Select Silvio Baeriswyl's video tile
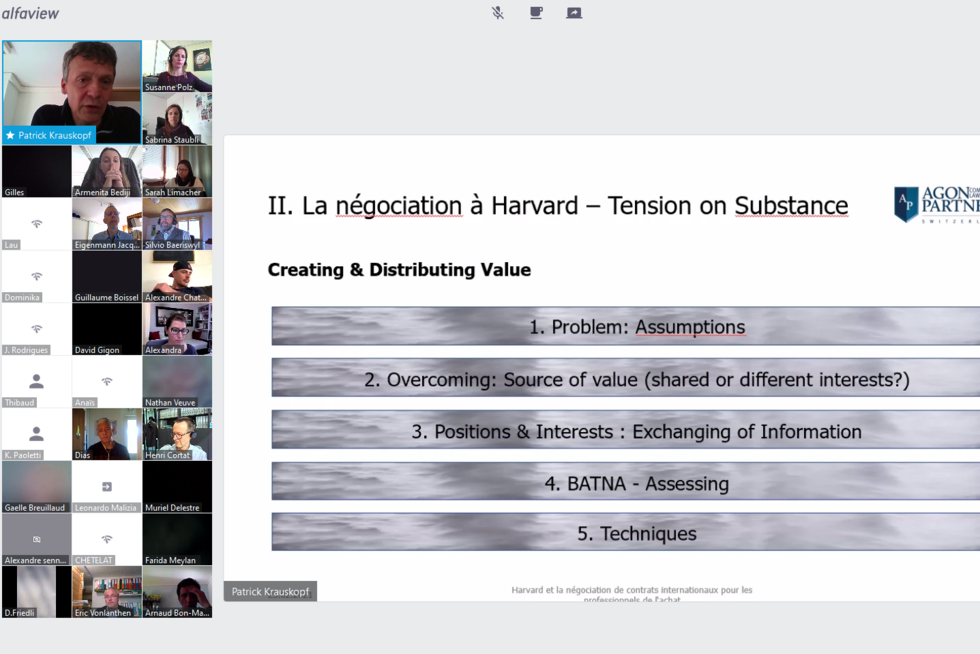Image resolution: width=980 pixels, height=654 pixels. (178, 224)
